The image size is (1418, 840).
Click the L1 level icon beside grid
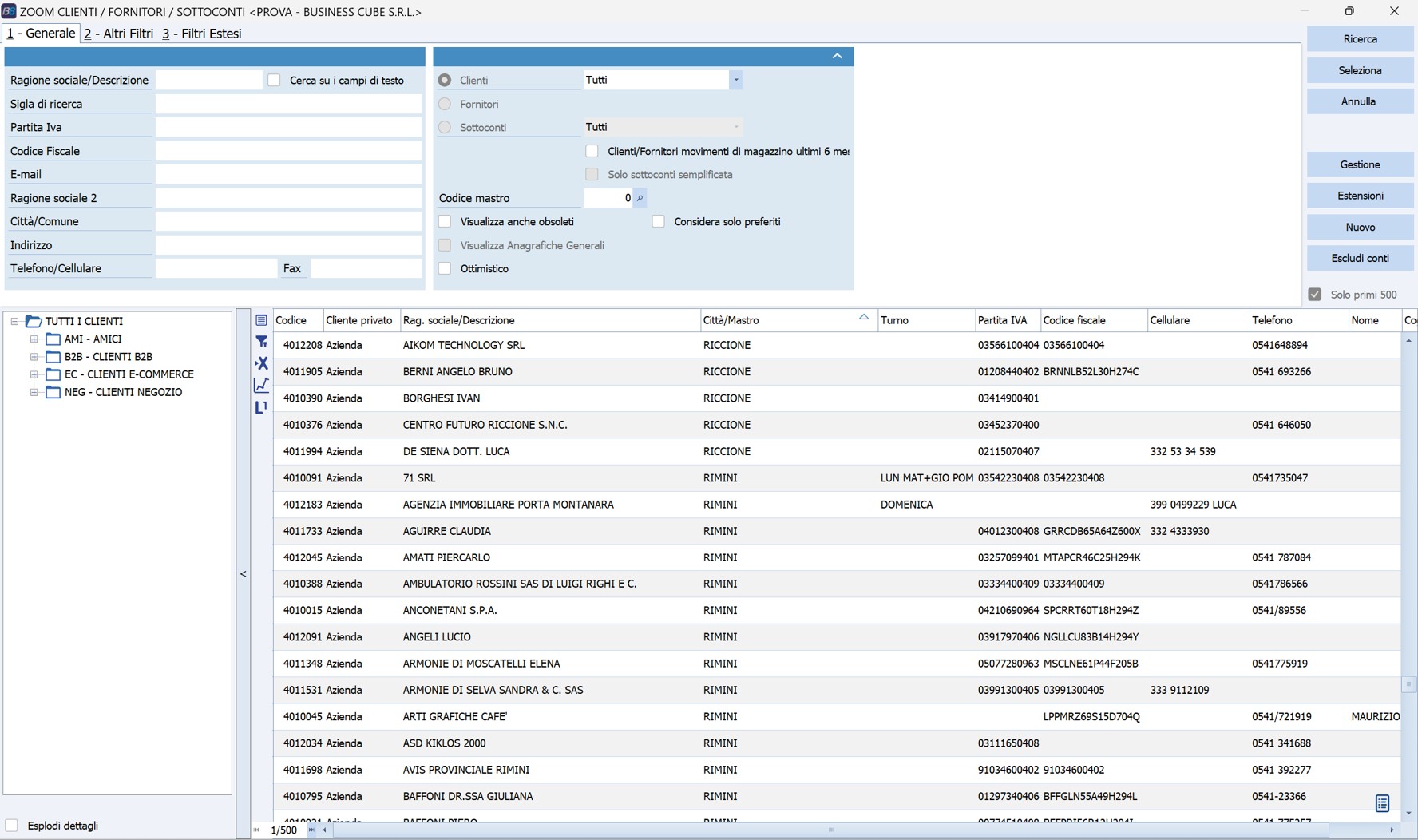coord(261,407)
